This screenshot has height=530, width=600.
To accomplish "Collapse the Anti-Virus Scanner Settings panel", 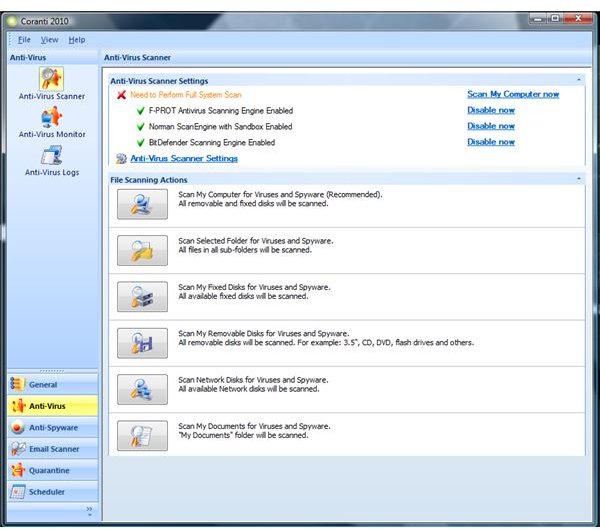I will click(x=579, y=80).
